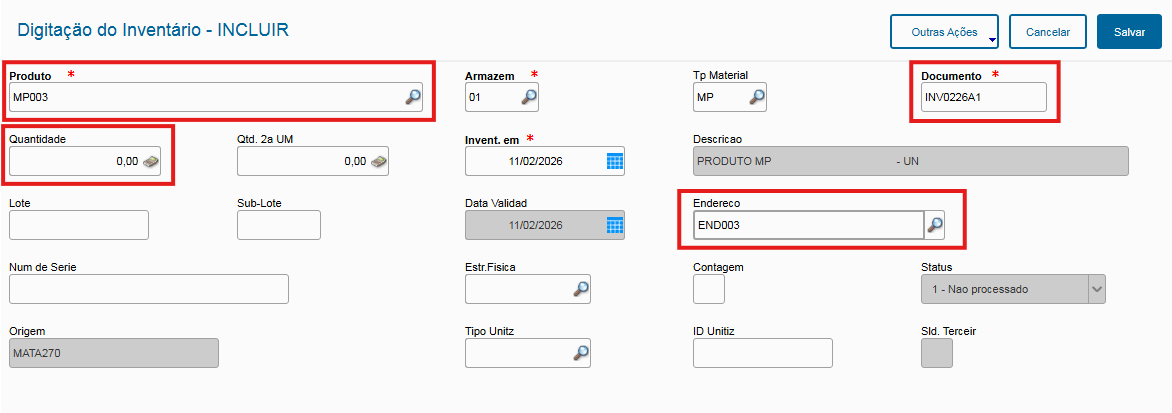Viewport: 1172px width, 413px height.
Task: Open the Invent. em calendar picker
Action: (x=615, y=161)
